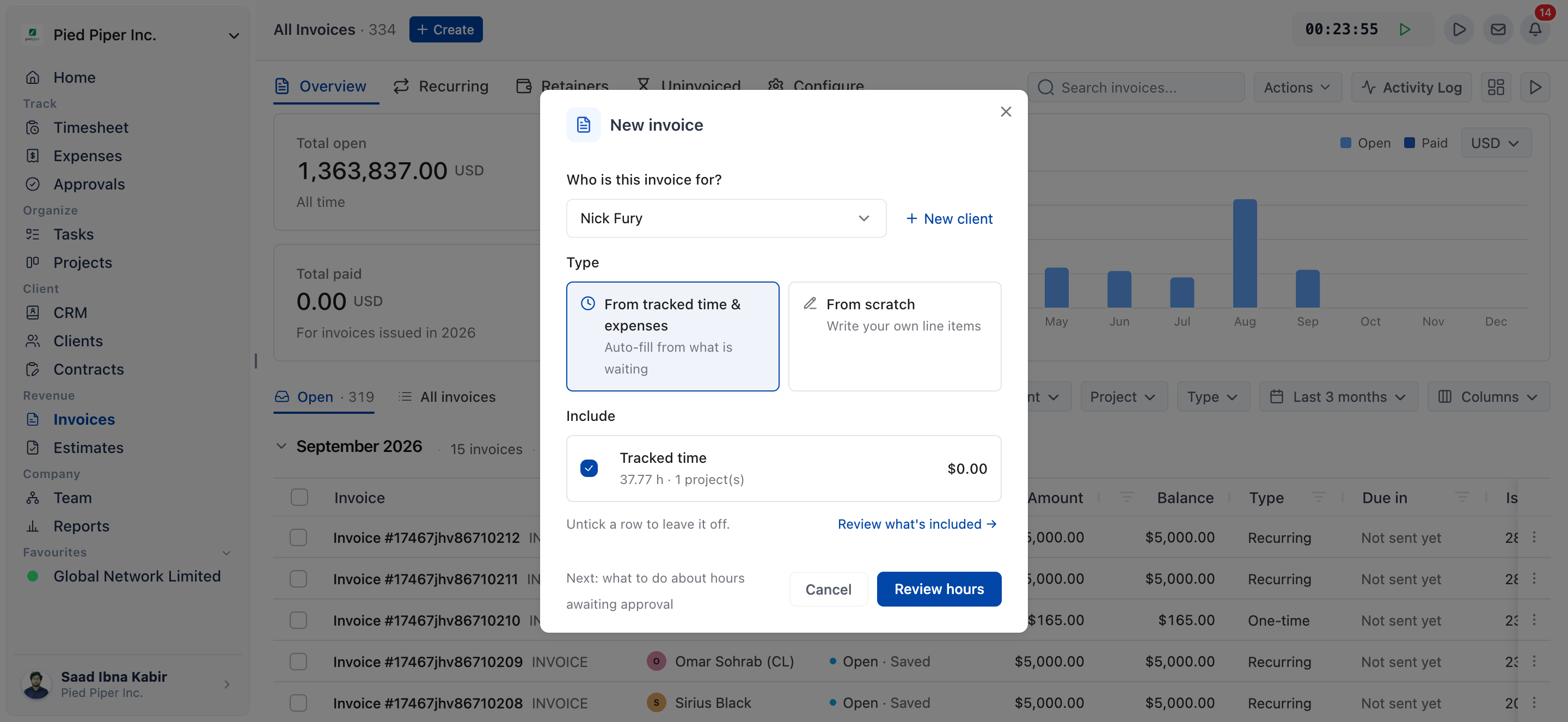Switch to grid layout view icon
The height and width of the screenshot is (722, 1568).
tap(1496, 87)
